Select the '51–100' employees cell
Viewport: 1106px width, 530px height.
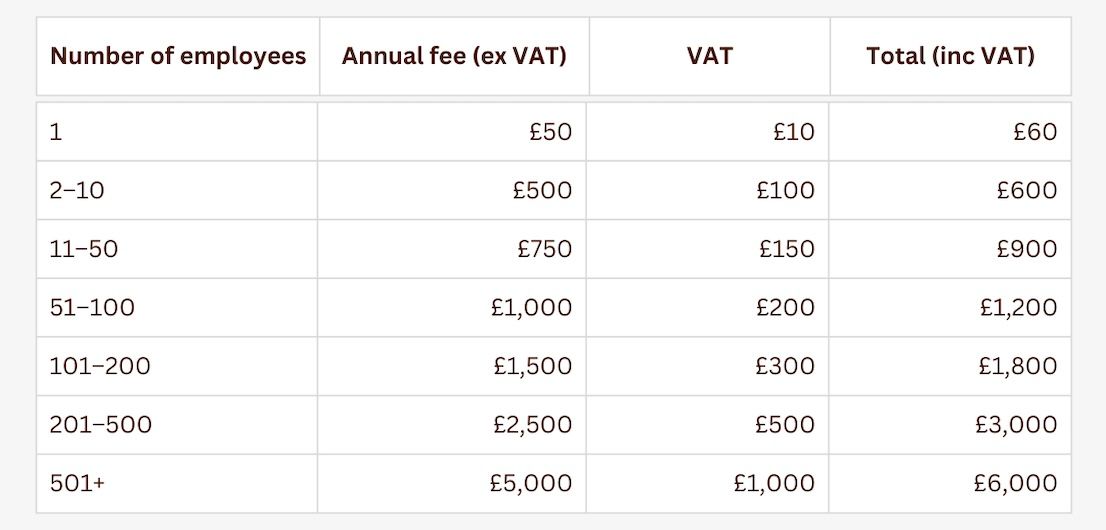tap(92, 308)
